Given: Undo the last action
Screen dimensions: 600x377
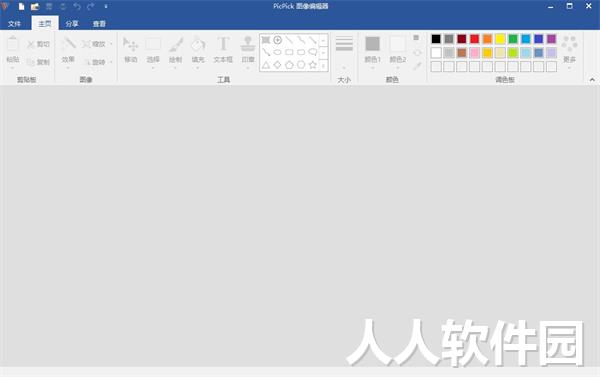Looking at the screenshot, I should [77, 7].
